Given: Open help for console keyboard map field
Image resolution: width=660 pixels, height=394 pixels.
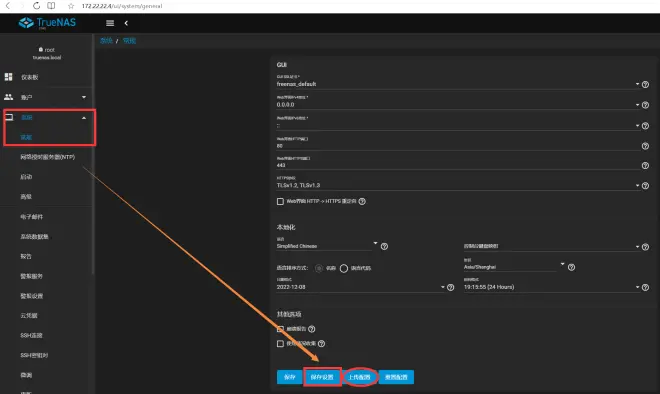Looking at the screenshot, I should coord(645,247).
